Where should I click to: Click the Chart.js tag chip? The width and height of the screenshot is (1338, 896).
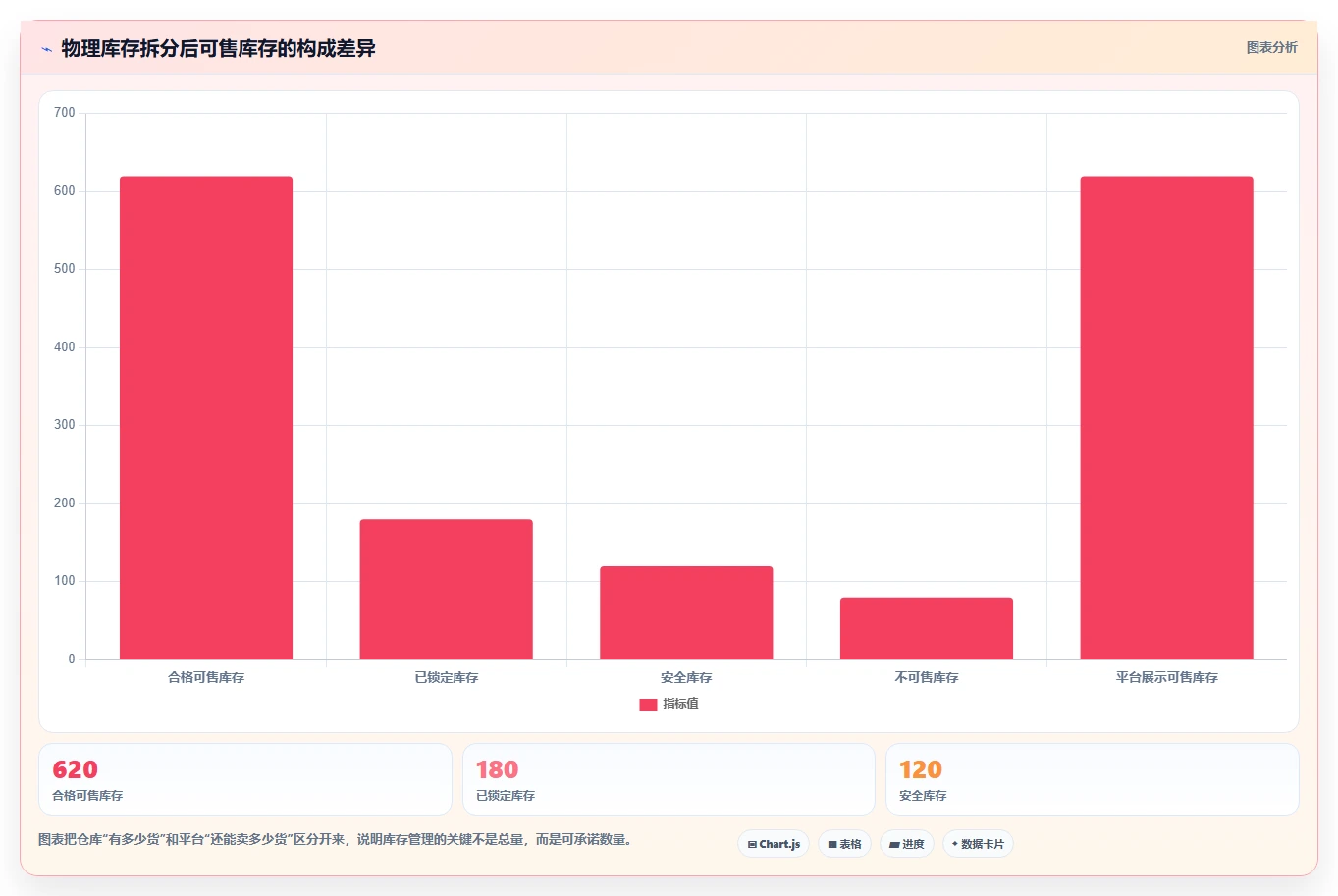(x=774, y=844)
